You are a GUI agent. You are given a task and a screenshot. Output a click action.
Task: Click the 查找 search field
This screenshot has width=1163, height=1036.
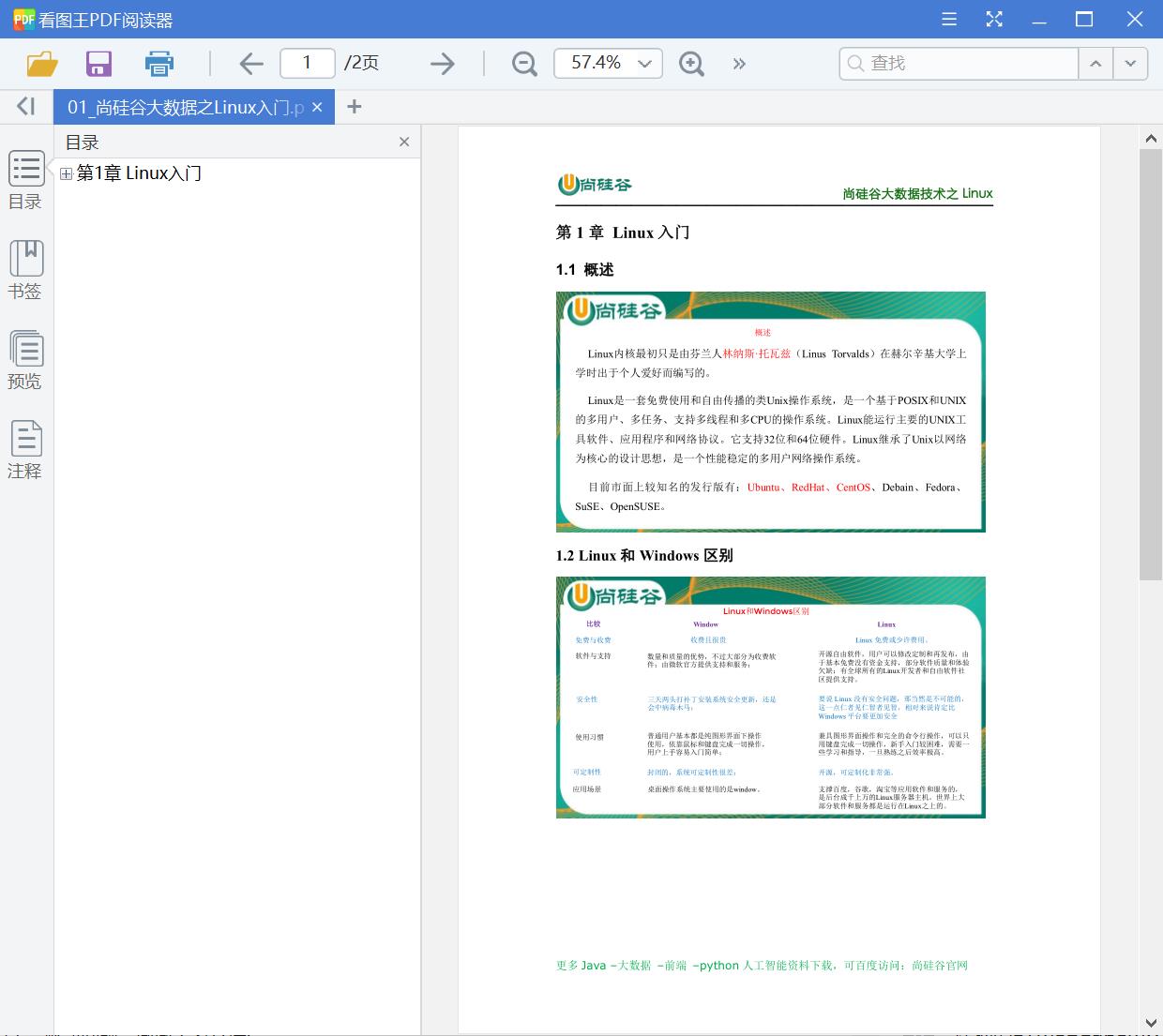959,63
